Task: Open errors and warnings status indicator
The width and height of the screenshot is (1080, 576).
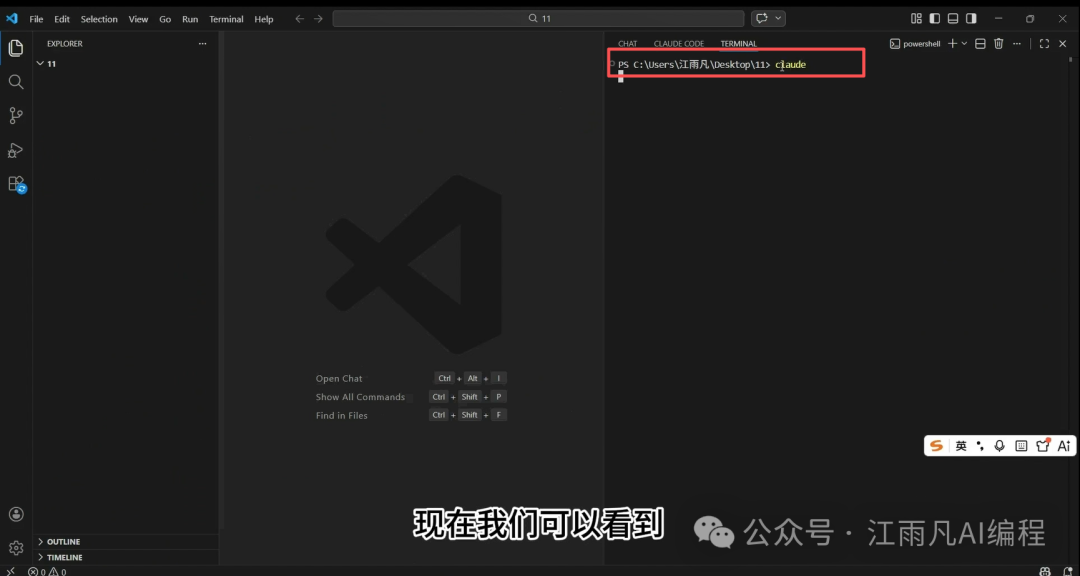Action: tap(48, 571)
